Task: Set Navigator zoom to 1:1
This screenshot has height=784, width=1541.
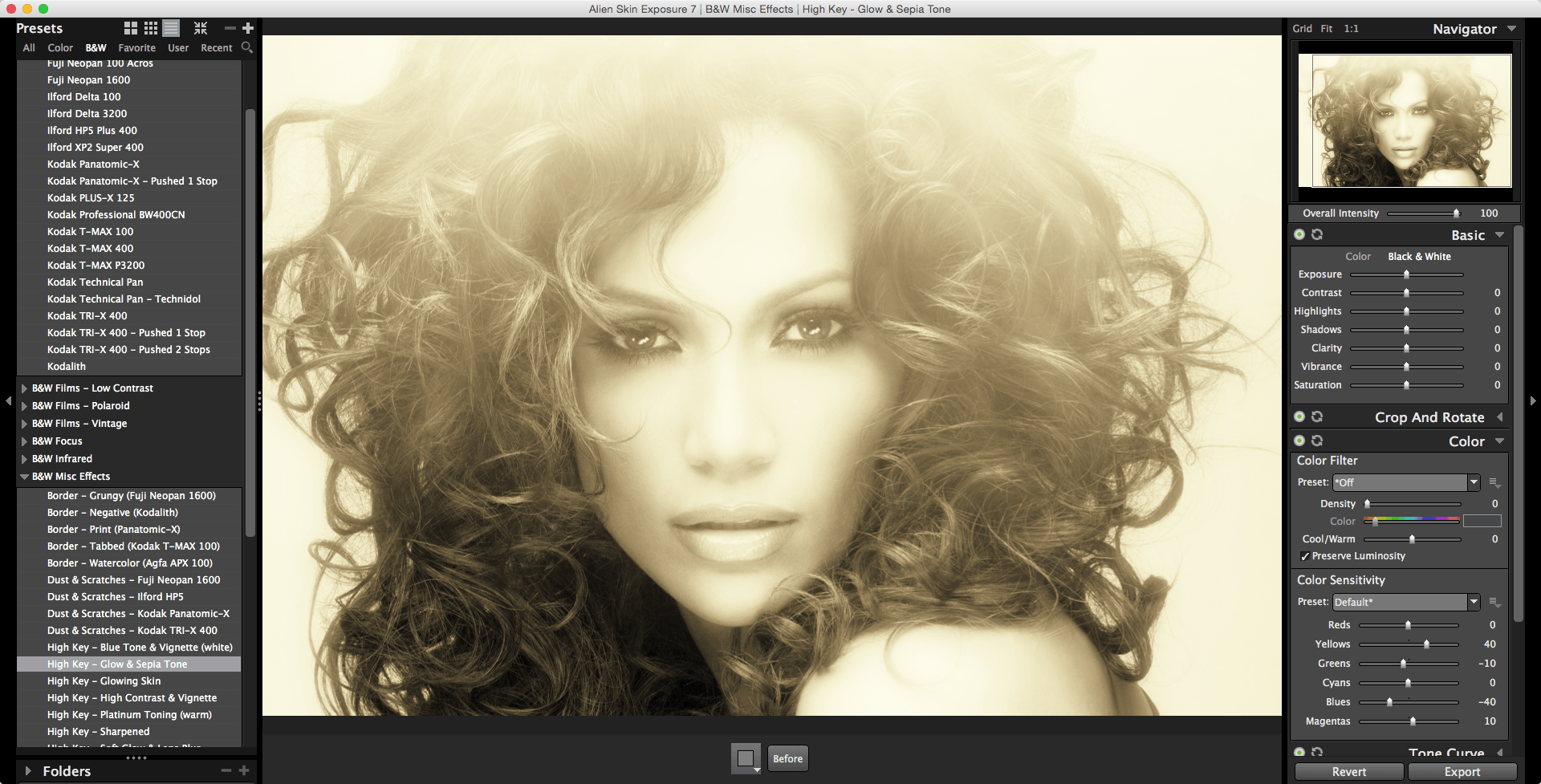Action: tap(1352, 29)
